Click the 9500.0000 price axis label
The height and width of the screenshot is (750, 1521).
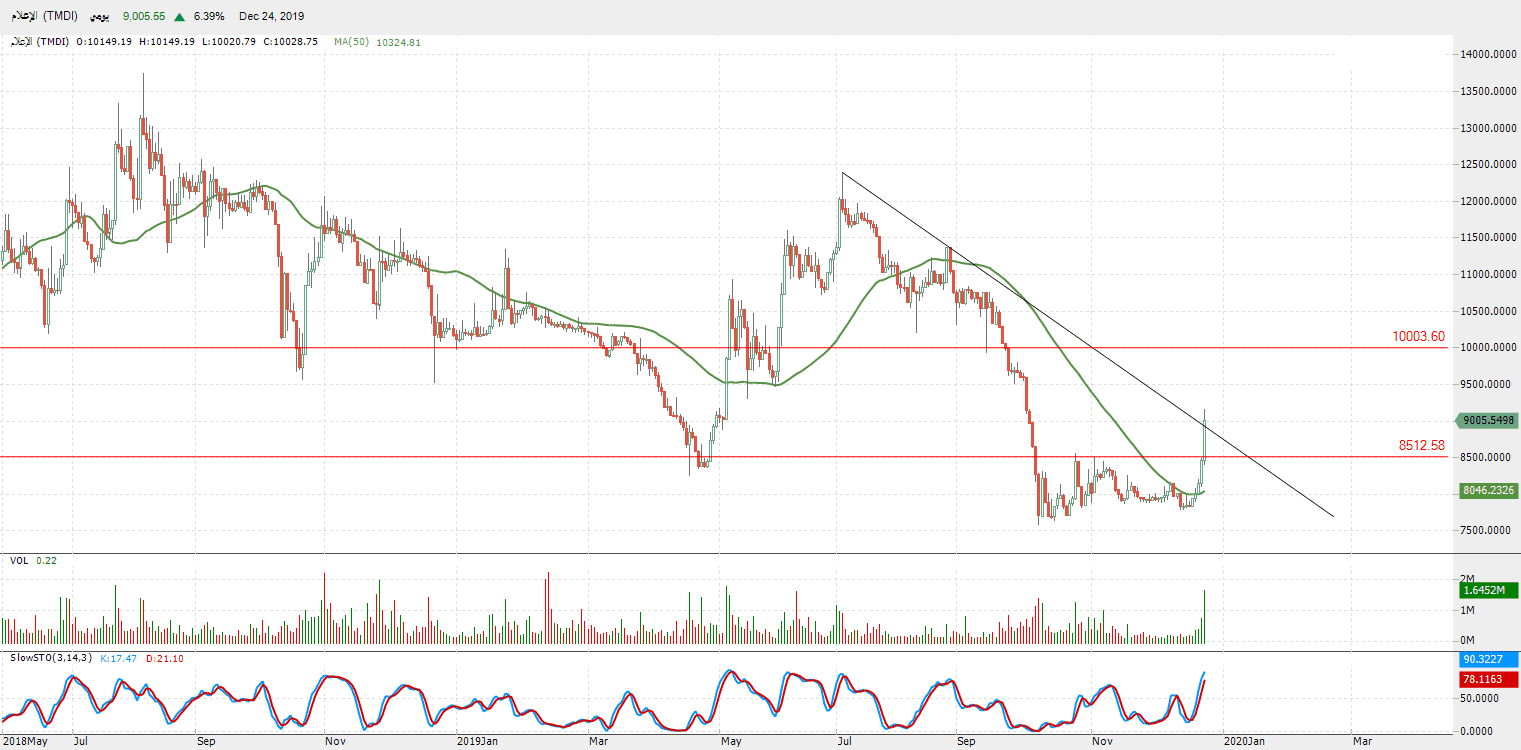point(1486,384)
